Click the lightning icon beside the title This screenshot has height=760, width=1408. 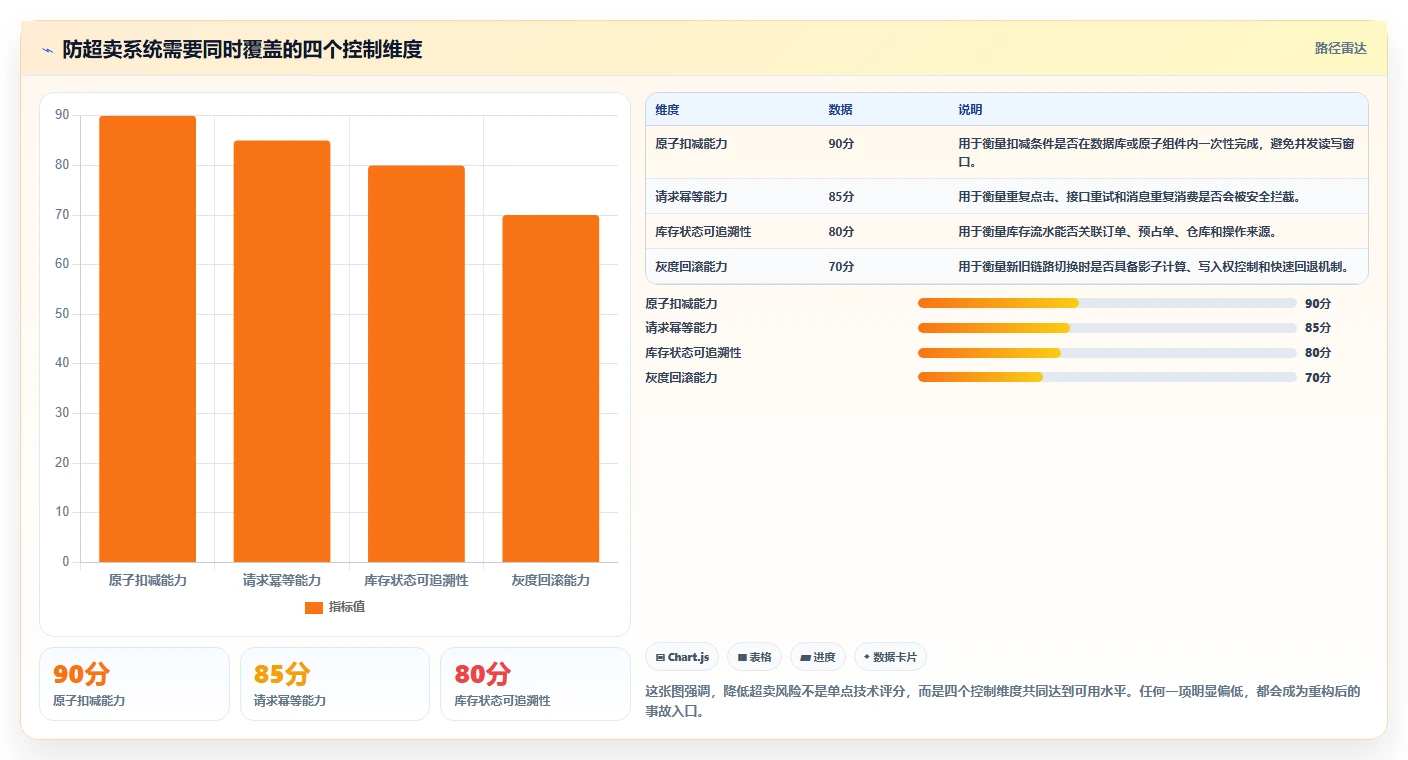(x=48, y=49)
